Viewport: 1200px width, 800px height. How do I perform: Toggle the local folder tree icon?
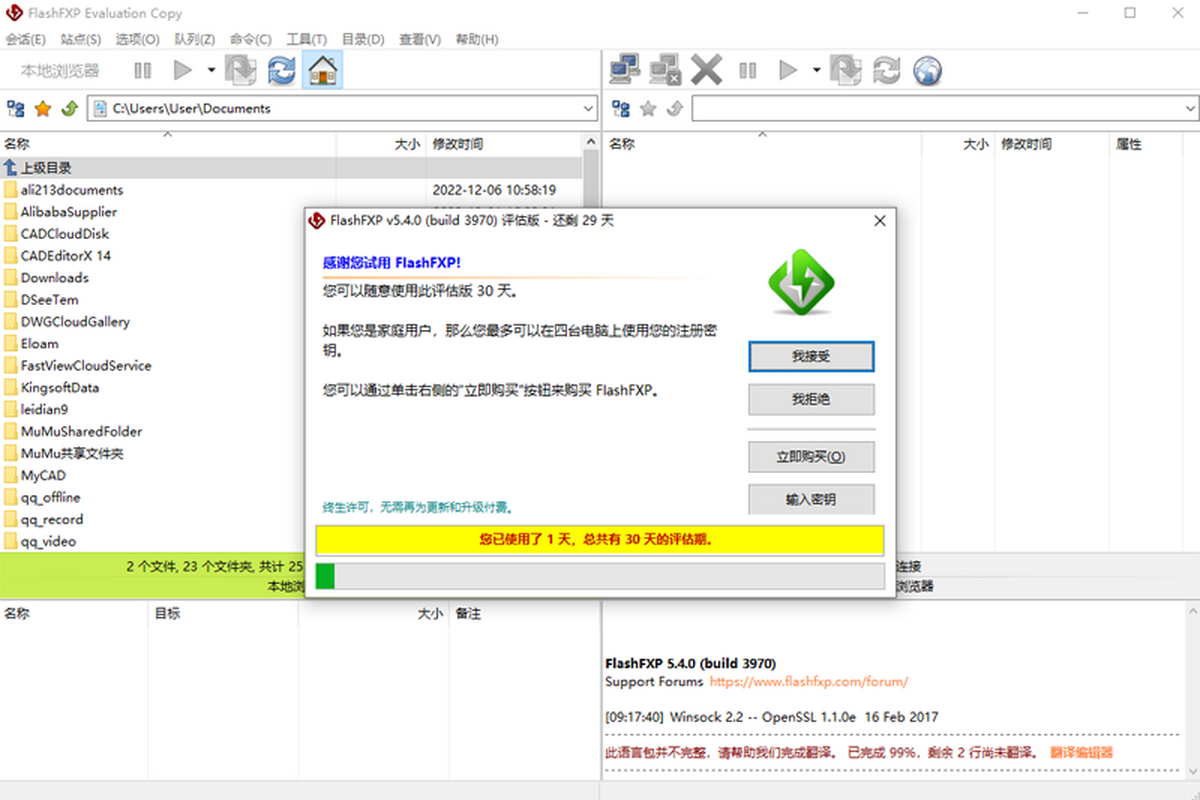click(16, 108)
